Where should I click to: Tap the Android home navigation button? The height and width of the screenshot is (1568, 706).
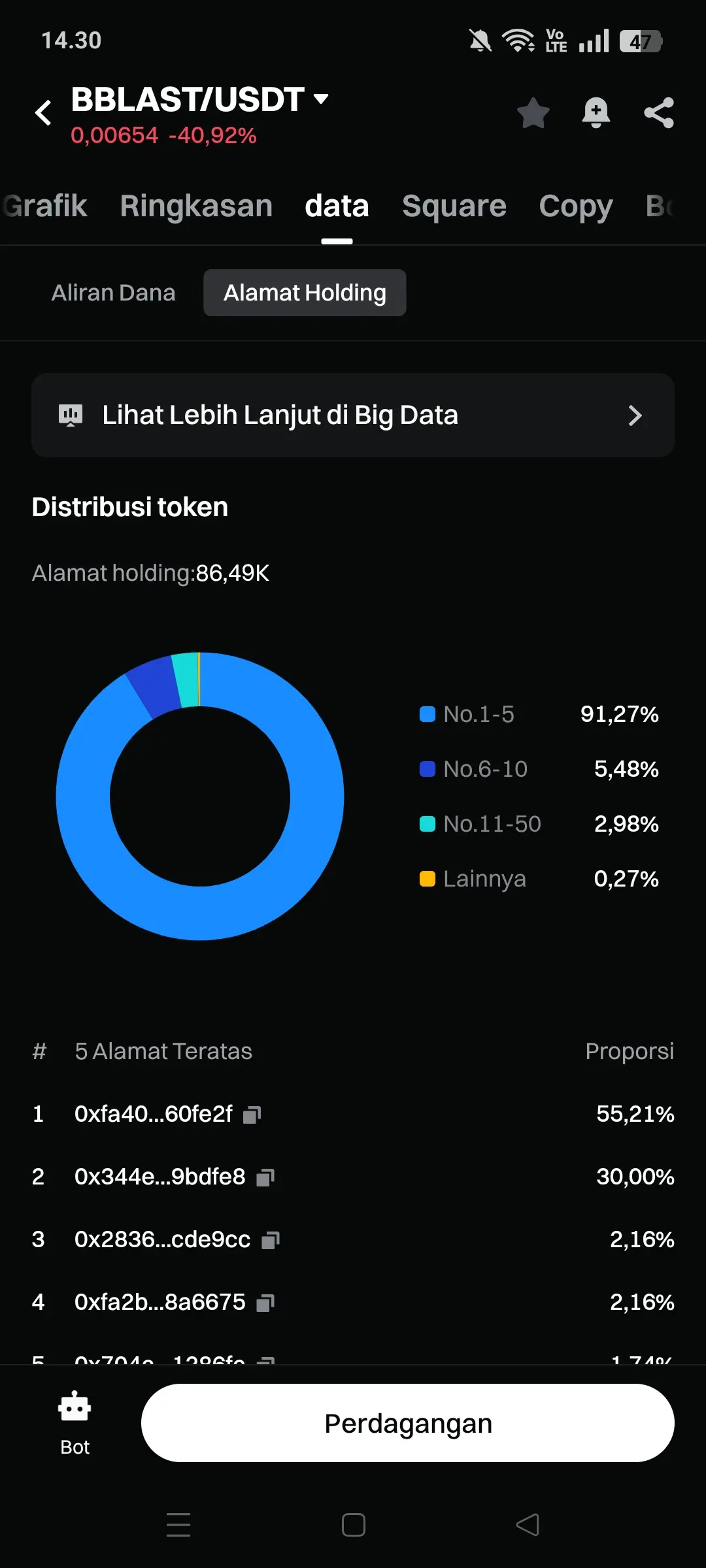(353, 1525)
